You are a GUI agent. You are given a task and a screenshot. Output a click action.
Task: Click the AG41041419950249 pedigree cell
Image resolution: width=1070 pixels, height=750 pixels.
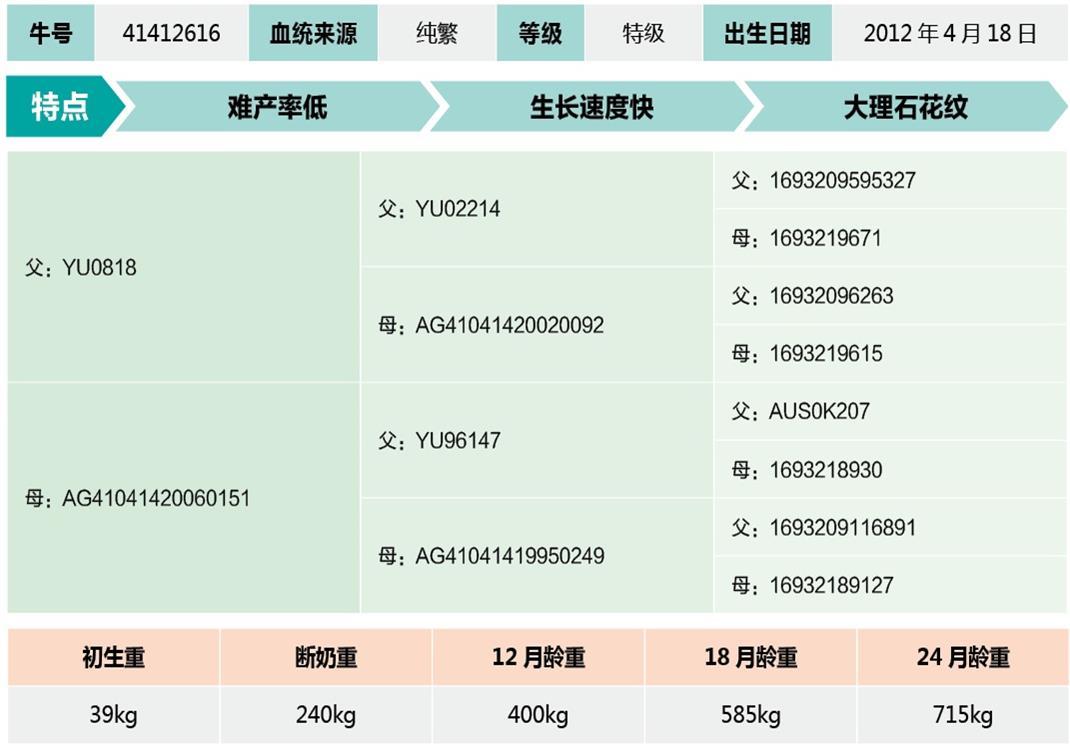click(x=490, y=556)
